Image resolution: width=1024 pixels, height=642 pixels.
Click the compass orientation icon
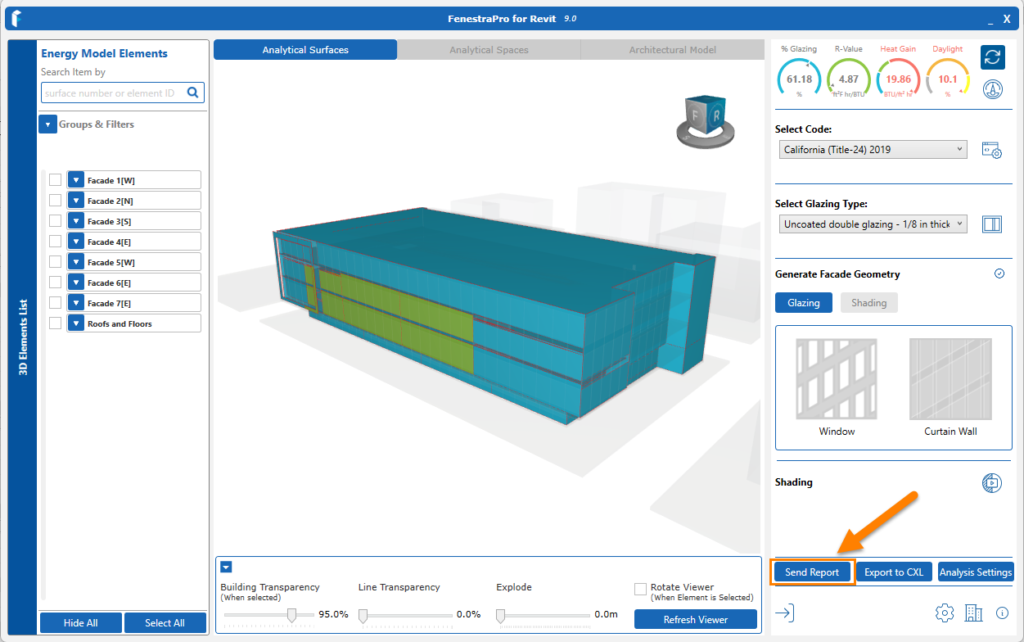(x=993, y=89)
